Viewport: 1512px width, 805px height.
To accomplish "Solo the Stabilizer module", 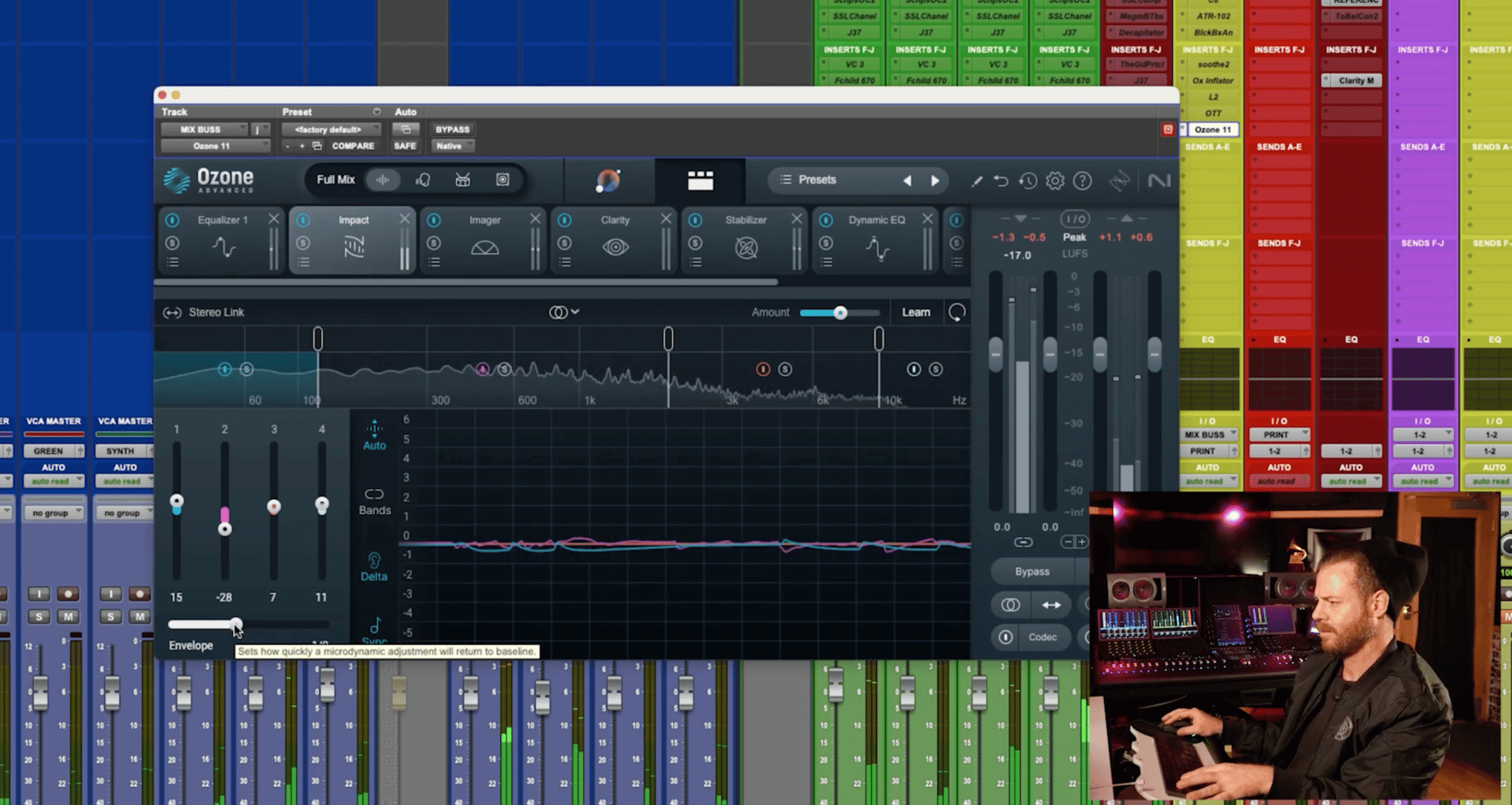I will [695, 243].
